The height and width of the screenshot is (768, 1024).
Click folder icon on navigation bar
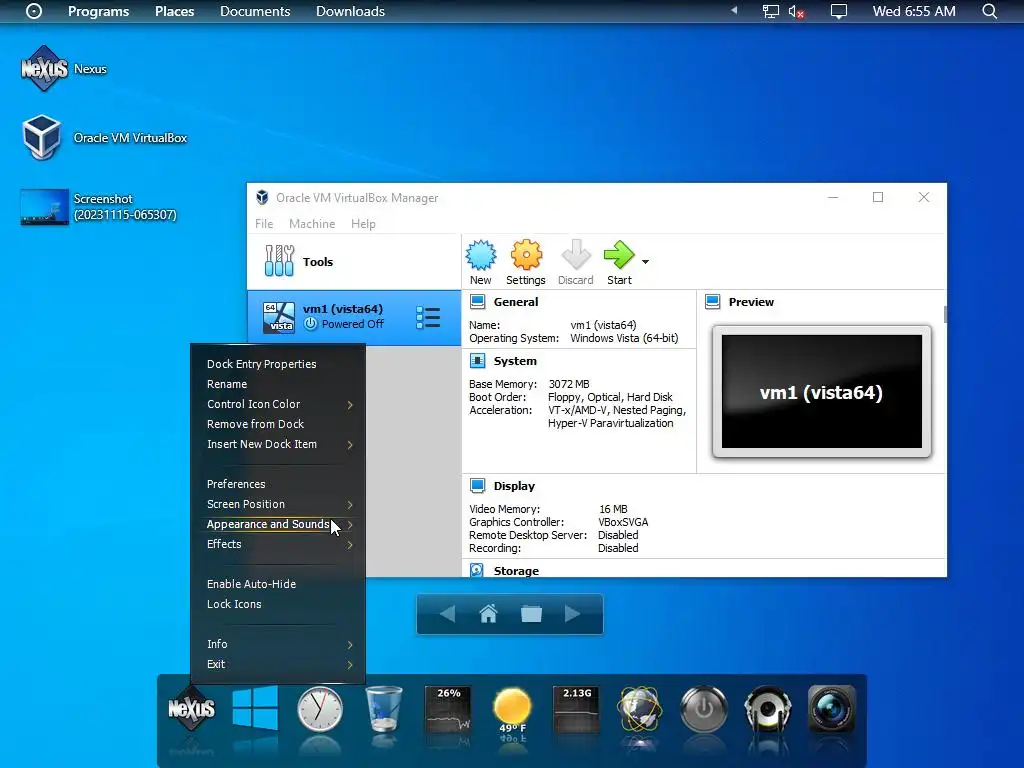pyautogui.click(x=531, y=614)
